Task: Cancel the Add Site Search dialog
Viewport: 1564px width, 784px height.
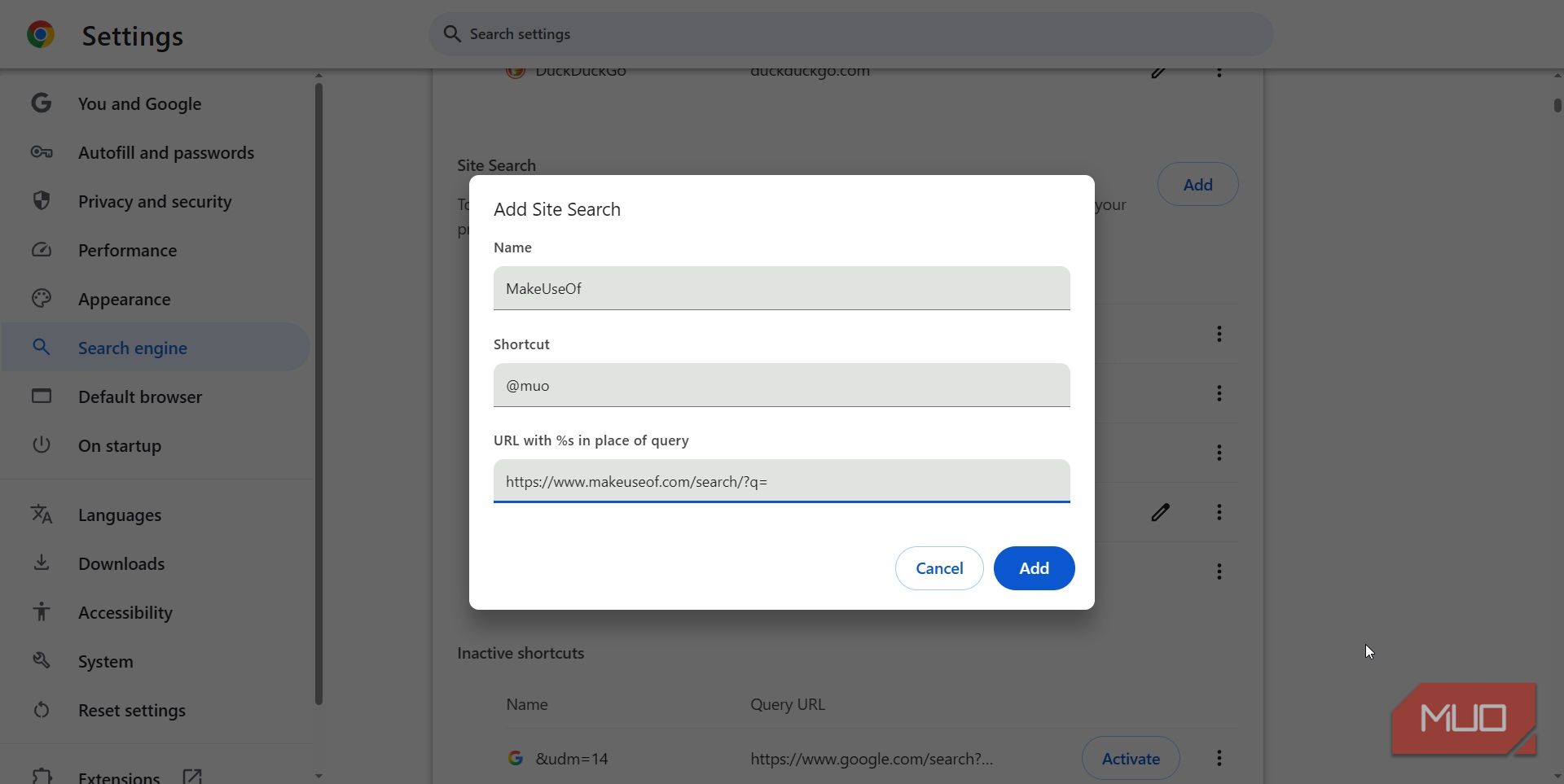Action: [x=939, y=568]
